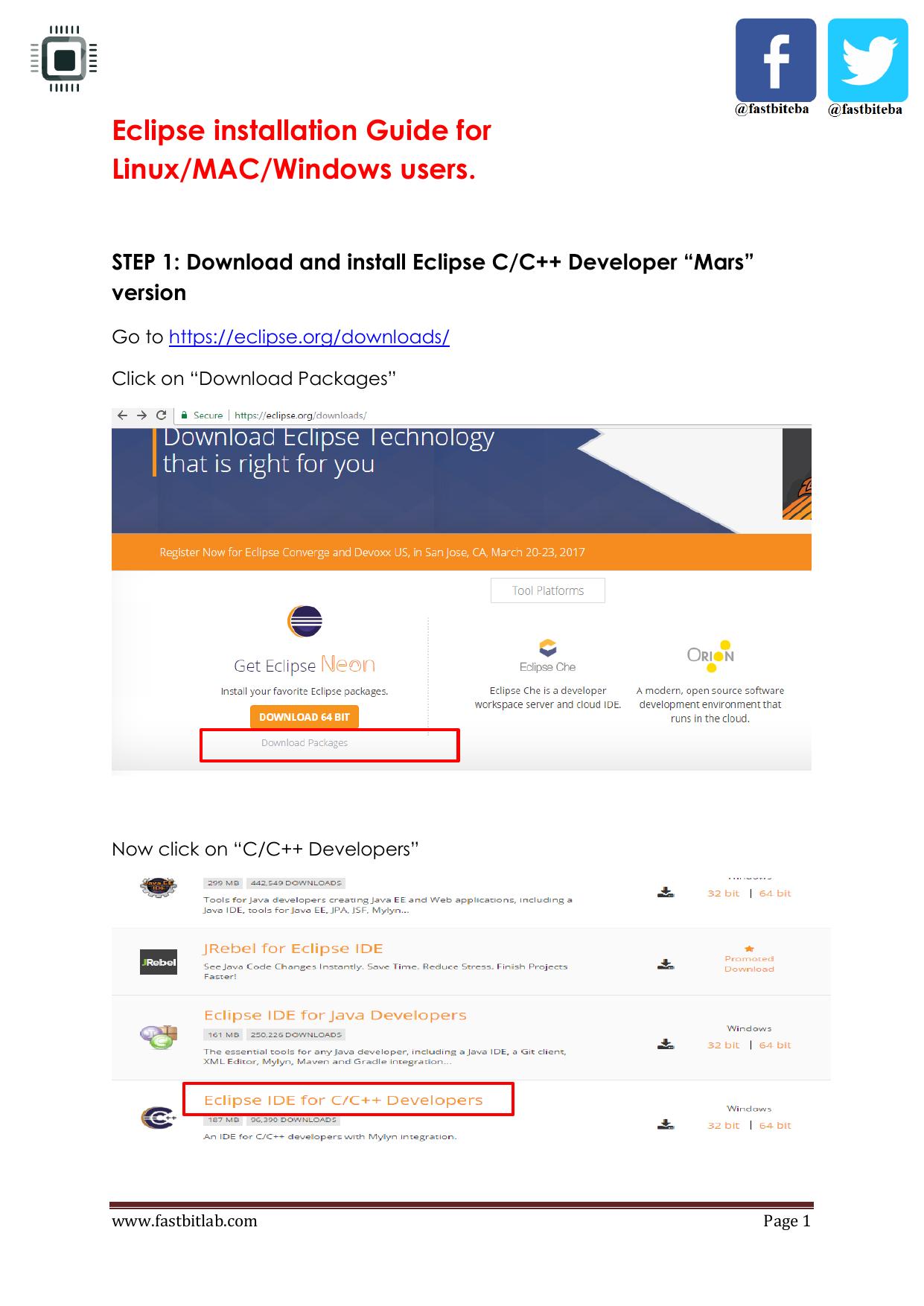This screenshot has height=1306, width=924.
Task: Open Eclipse IDE for C/C++ Developers
Action: click(343, 1100)
